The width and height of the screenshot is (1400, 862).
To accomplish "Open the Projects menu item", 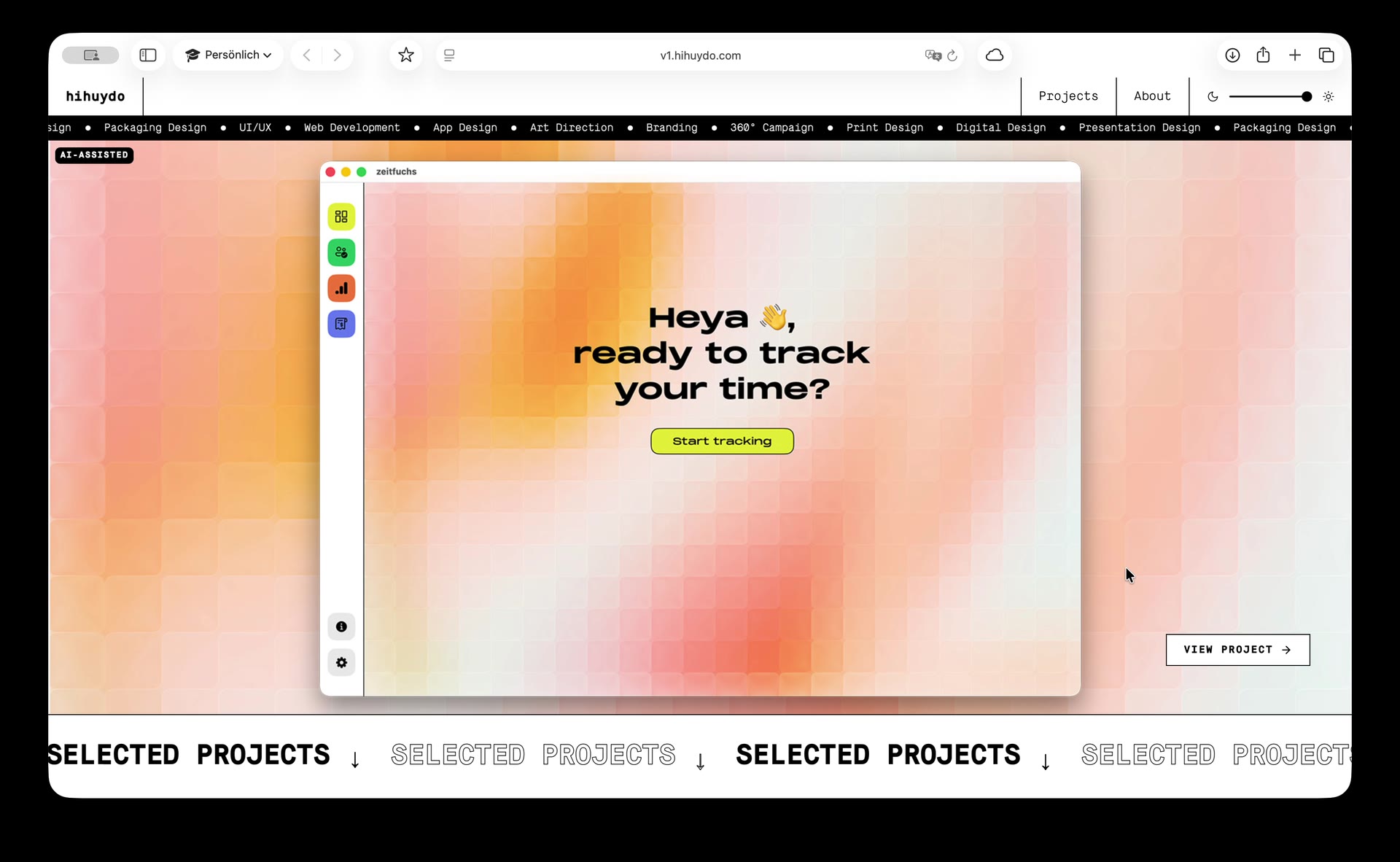I will [1068, 96].
